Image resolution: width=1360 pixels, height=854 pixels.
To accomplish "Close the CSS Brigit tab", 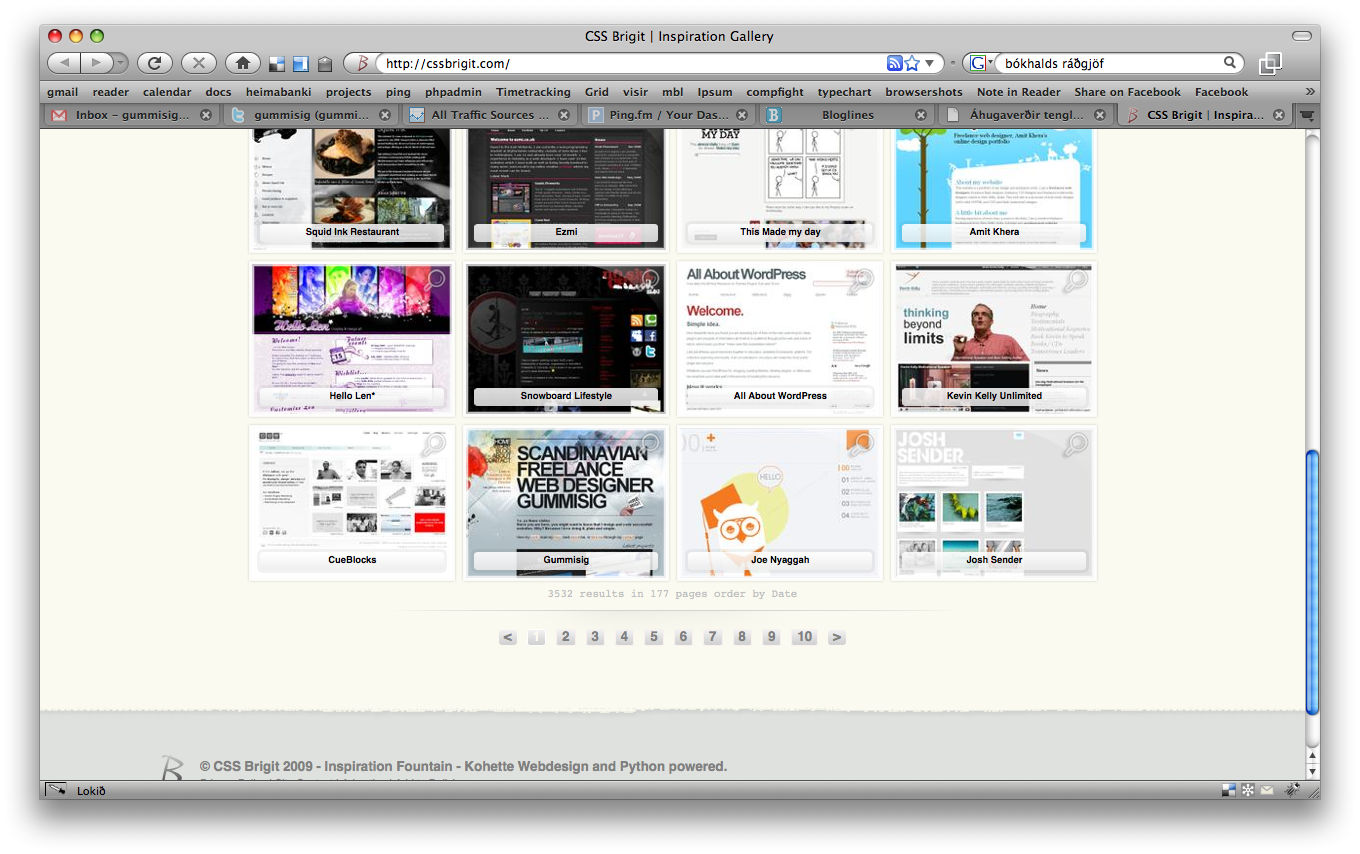I will [x=1279, y=115].
